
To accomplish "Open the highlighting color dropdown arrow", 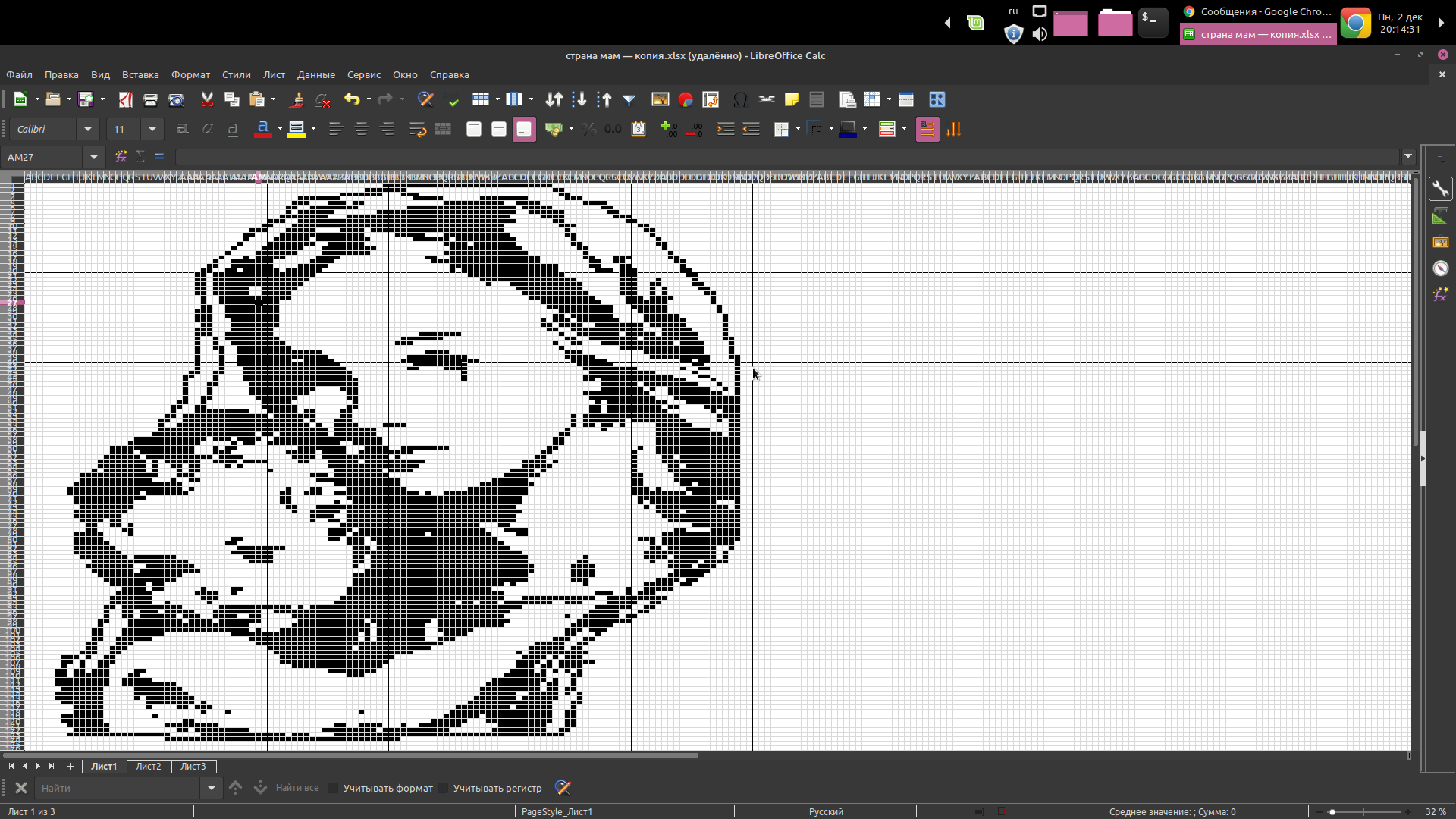I will (313, 129).
